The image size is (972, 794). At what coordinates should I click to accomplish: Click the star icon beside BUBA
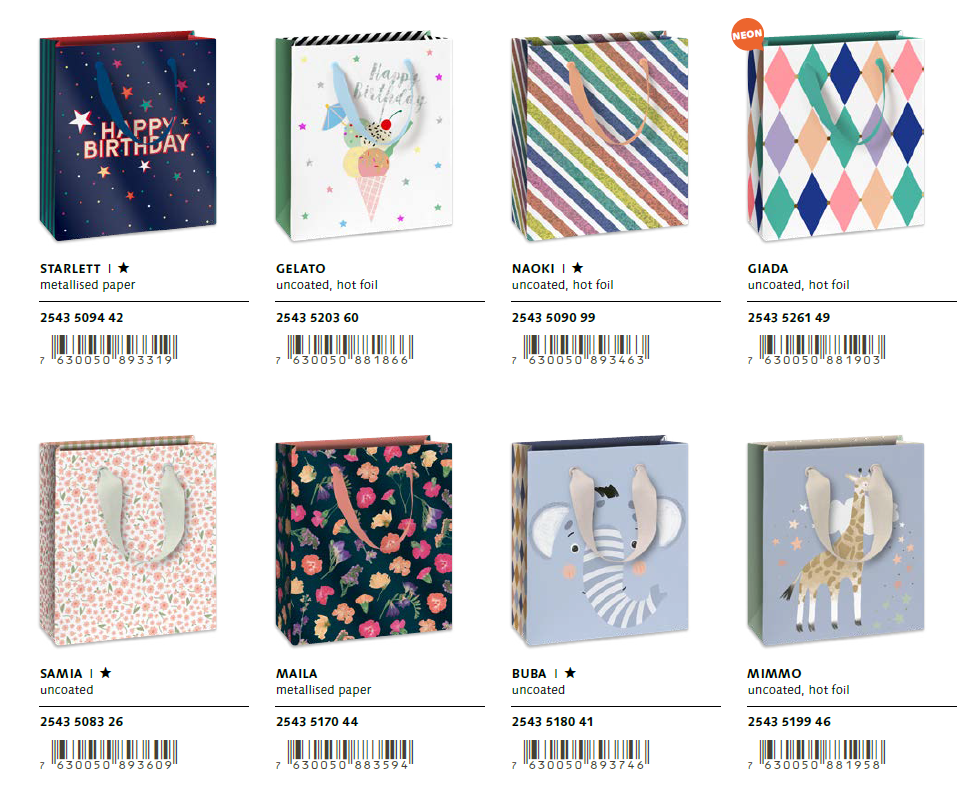point(569,673)
